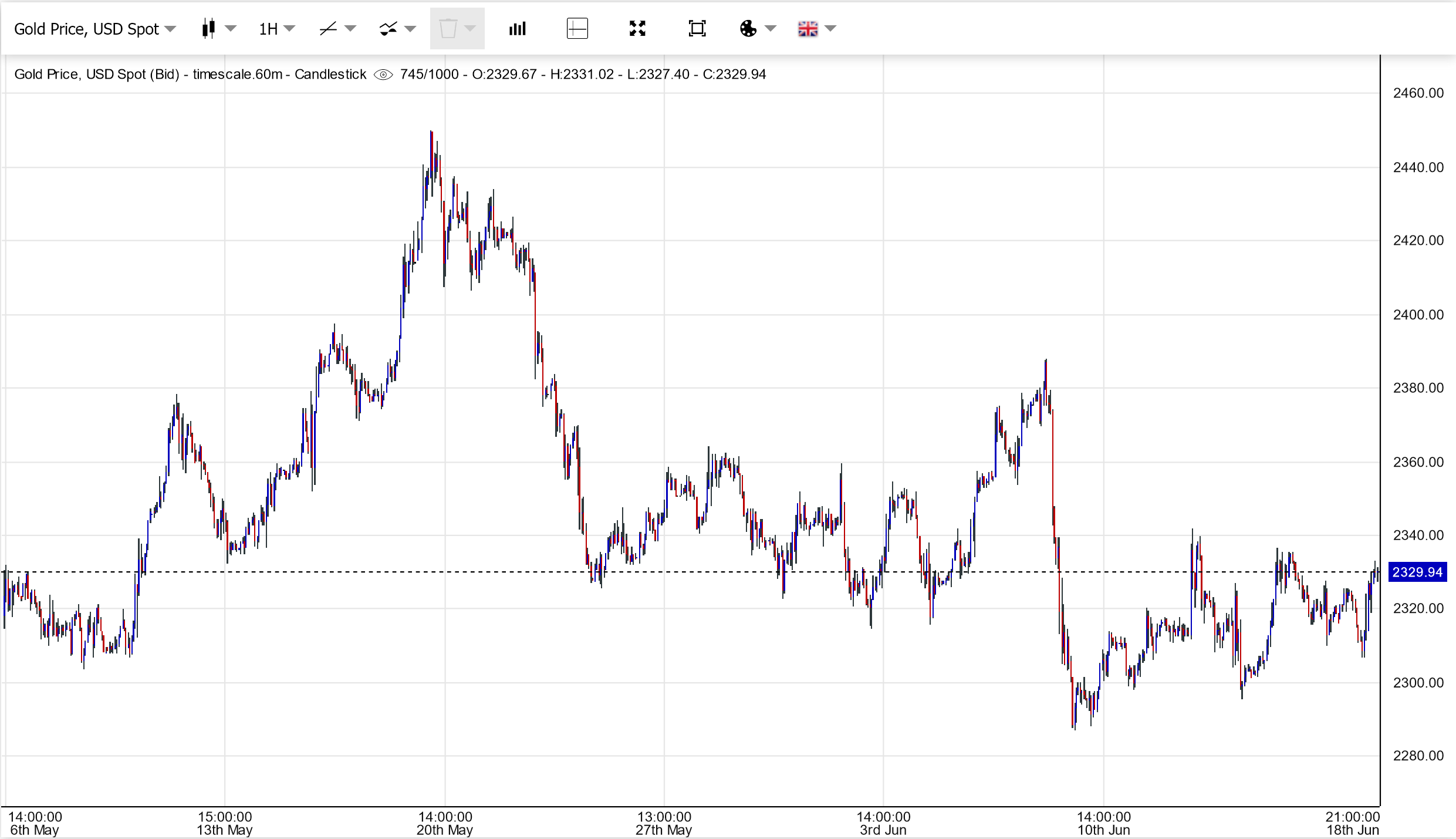Expand the chart type dropdown arrow
This screenshot has width=1456, height=839.
point(231,28)
